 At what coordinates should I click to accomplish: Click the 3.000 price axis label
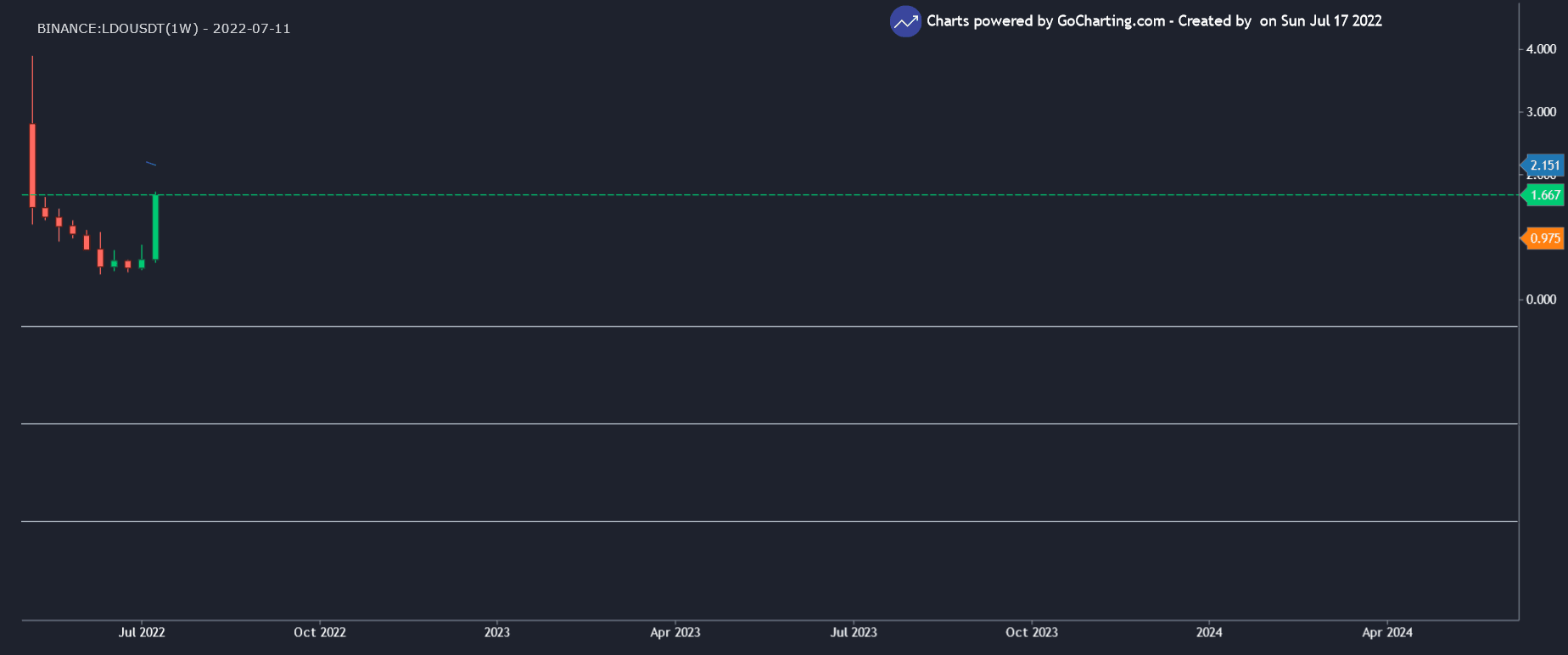tap(1541, 112)
